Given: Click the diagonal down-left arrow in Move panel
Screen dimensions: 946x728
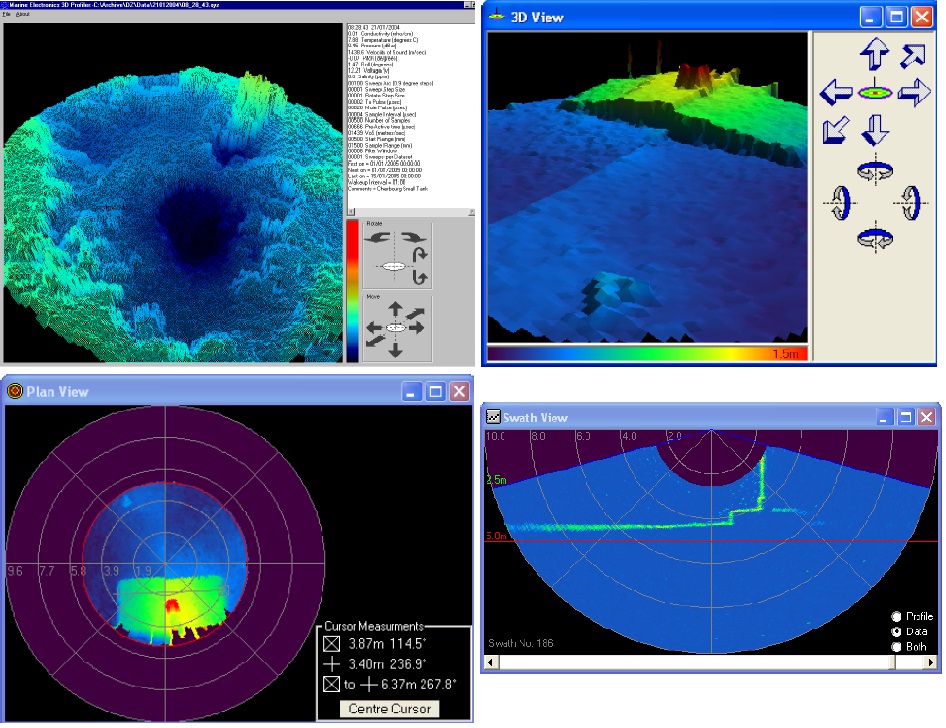Looking at the screenshot, I should (375, 341).
